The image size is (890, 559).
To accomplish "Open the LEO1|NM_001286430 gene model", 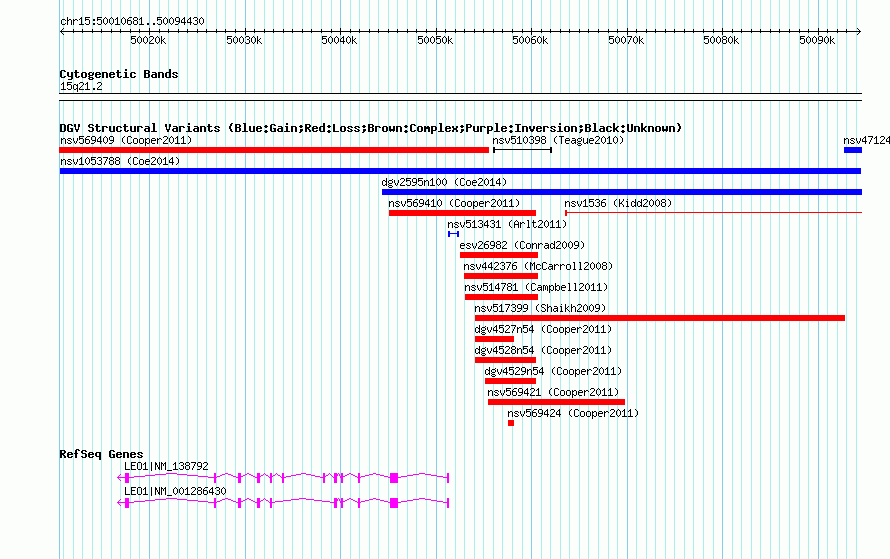I will pyautogui.click(x=283, y=503).
